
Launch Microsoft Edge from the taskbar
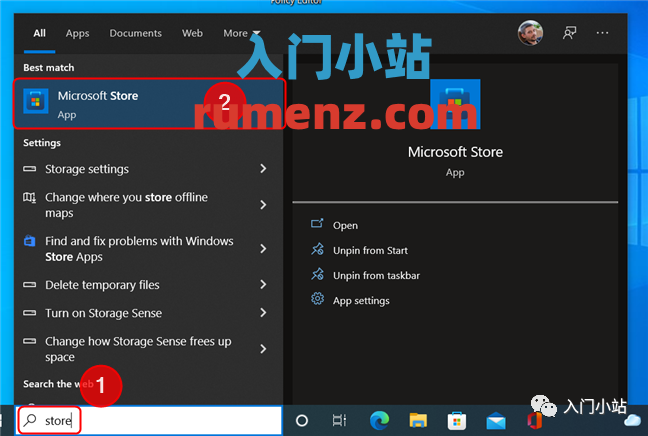tap(379, 421)
